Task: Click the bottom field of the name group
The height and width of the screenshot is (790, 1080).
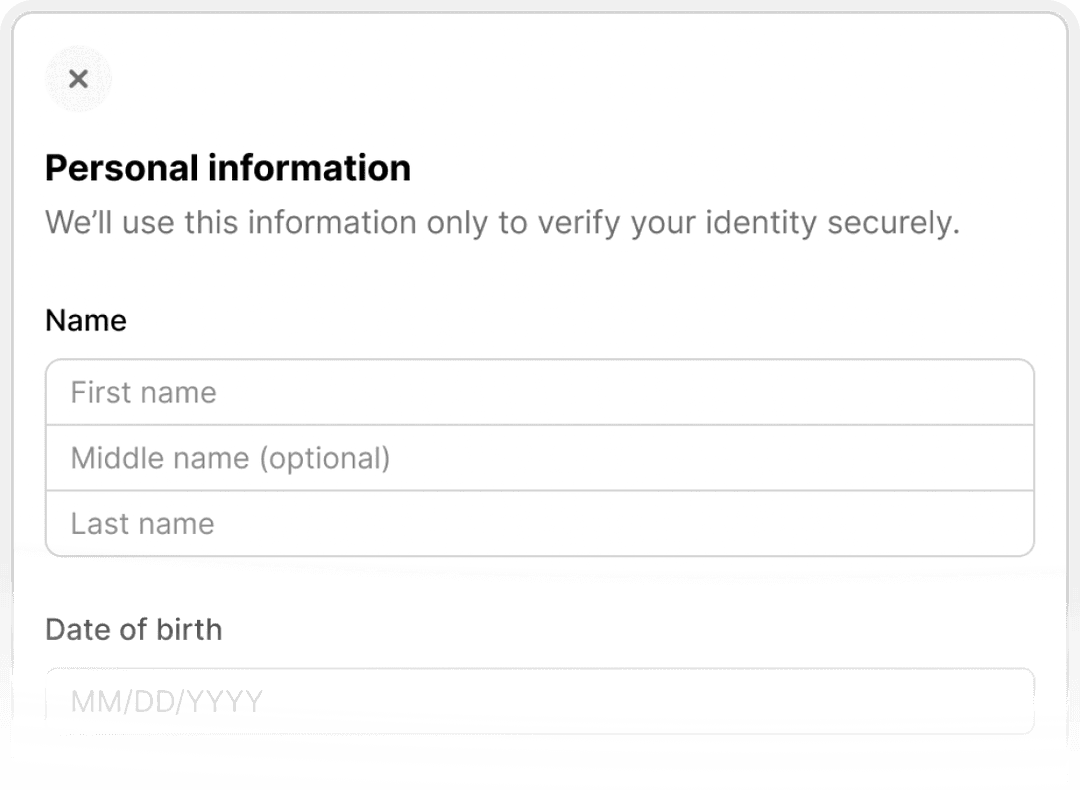Action: pos(540,522)
